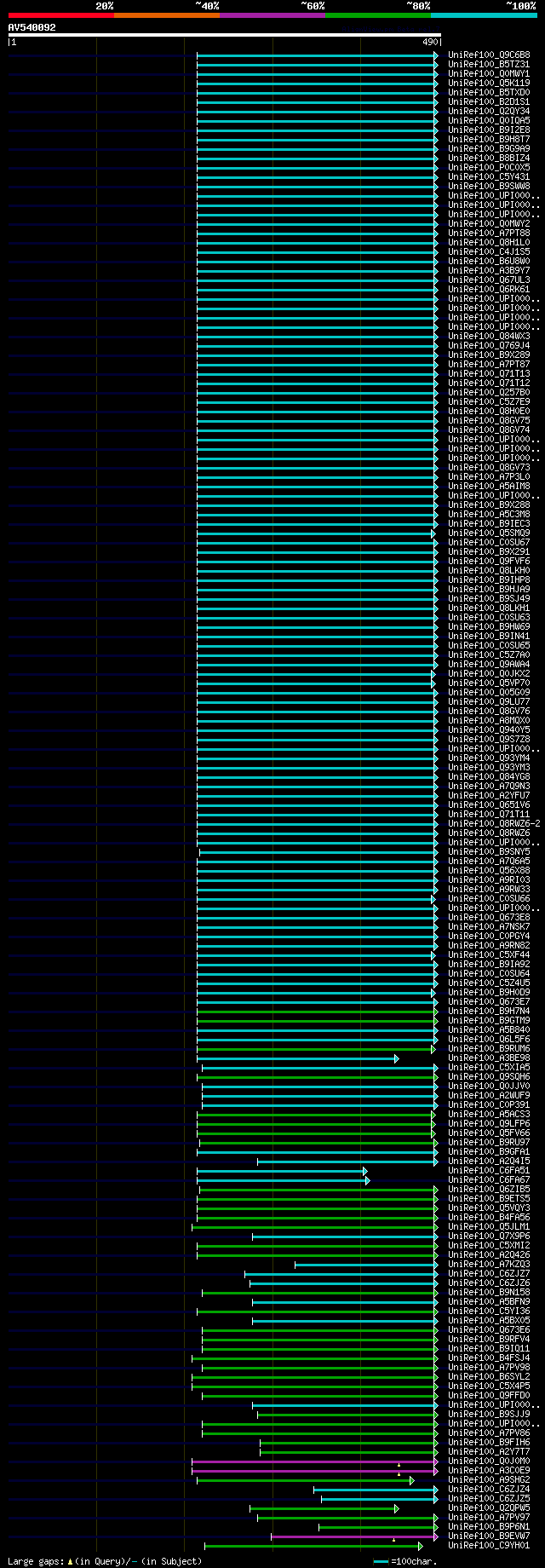Click the green ~80% identity legend bar
The image size is (545, 1568).
point(377,15)
